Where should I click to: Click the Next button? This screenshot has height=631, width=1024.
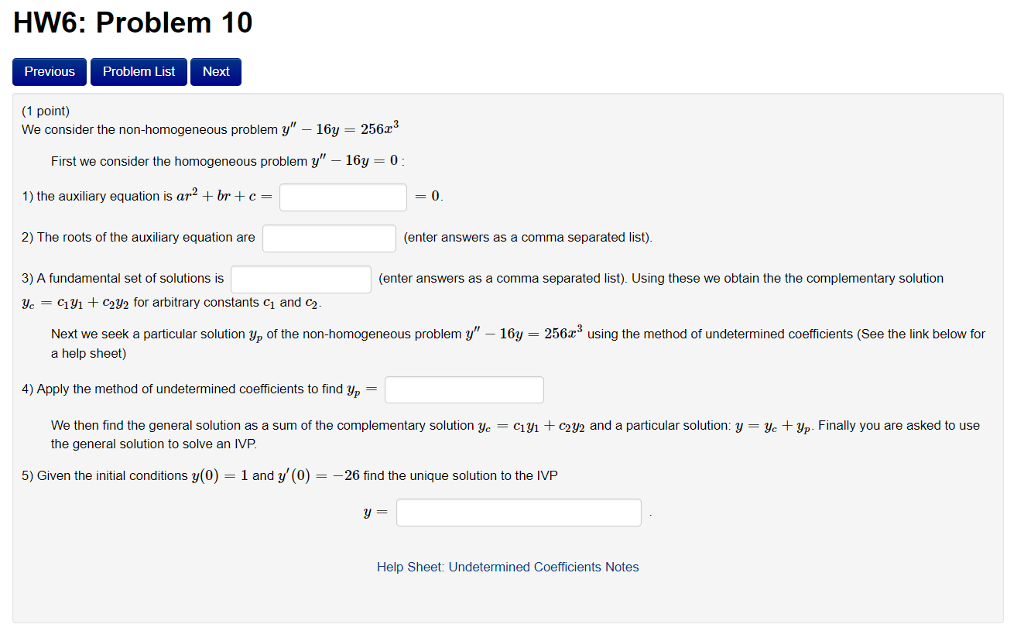215,71
